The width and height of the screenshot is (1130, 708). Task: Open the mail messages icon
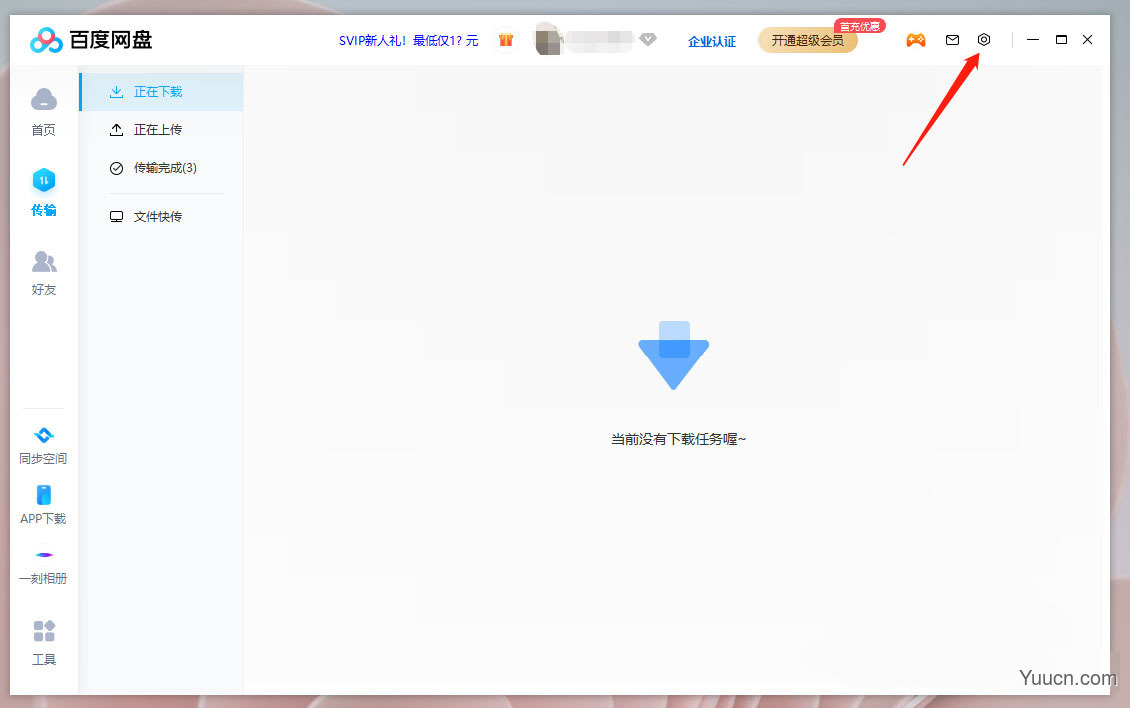coord(952,40)
